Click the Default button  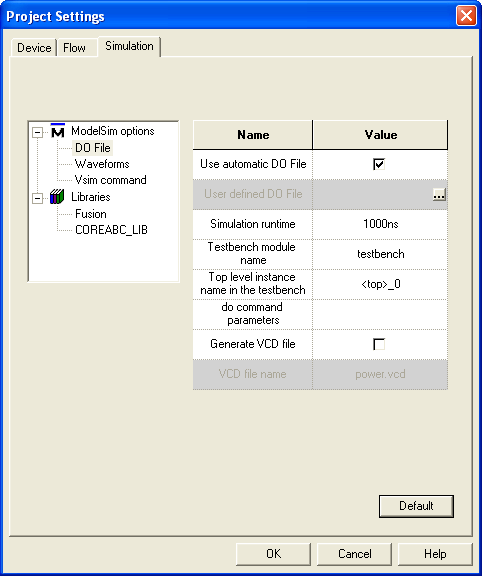point(416,506)
